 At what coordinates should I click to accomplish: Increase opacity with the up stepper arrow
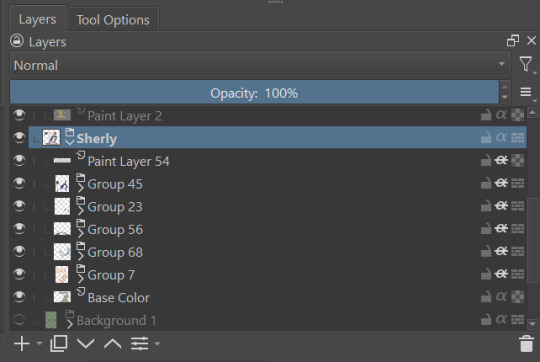point(505,86)
